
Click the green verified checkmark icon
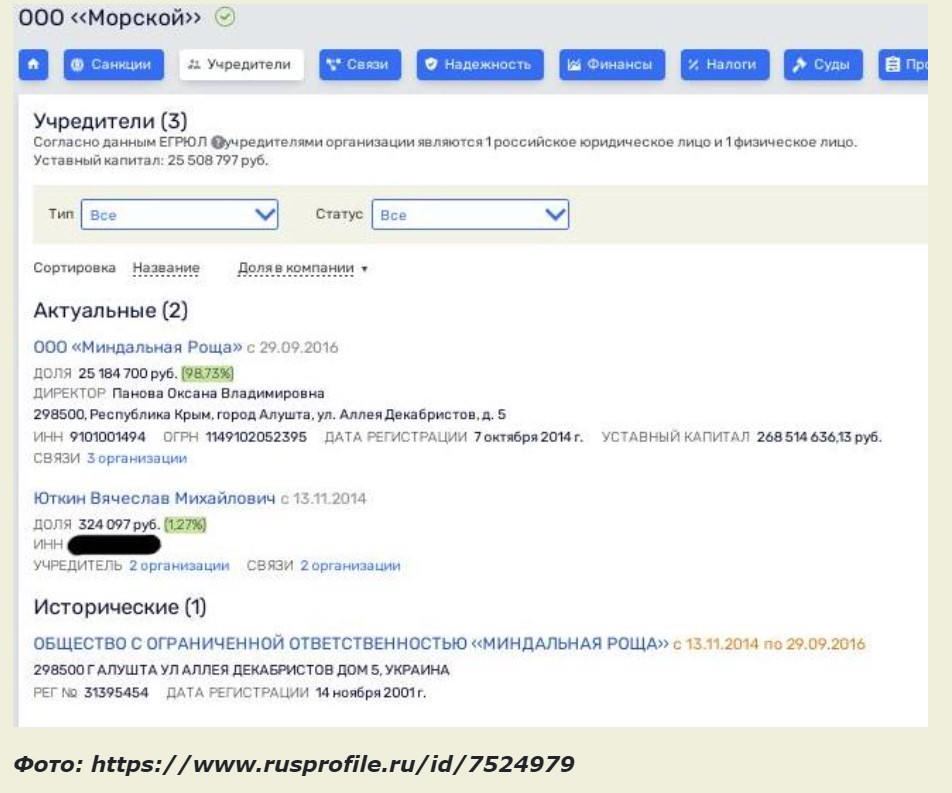tap(225, 17)
